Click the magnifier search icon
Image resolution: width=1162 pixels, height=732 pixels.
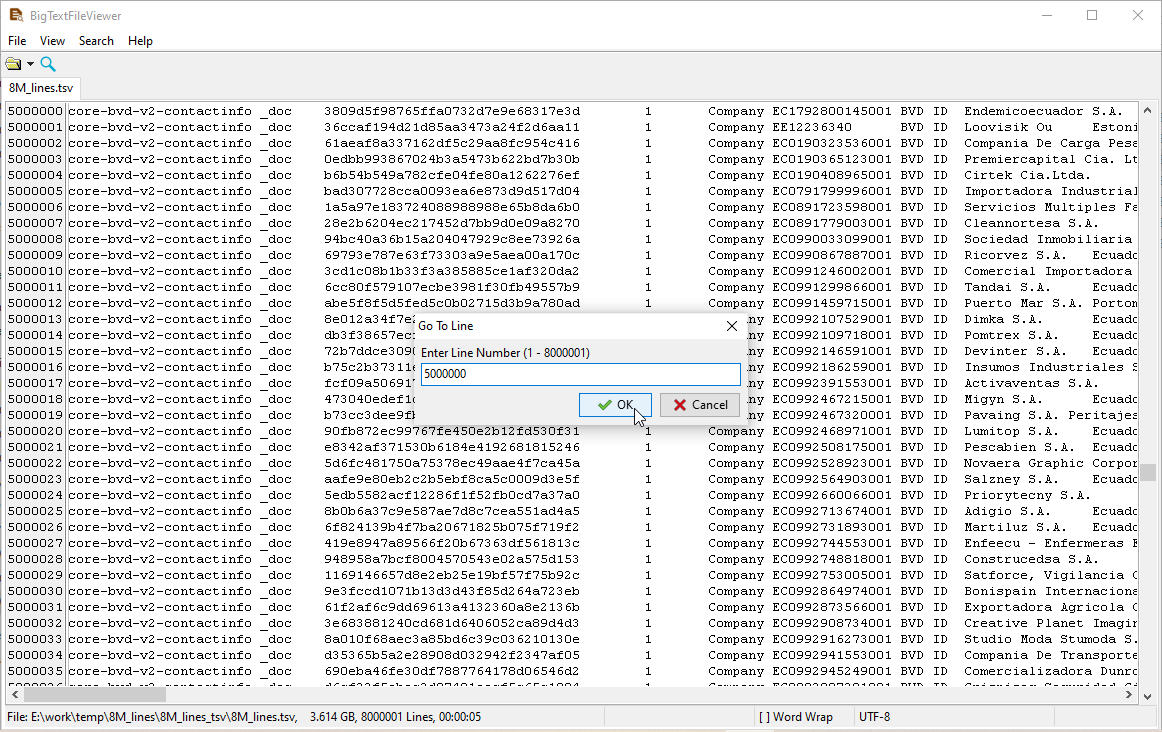(48, 64)
